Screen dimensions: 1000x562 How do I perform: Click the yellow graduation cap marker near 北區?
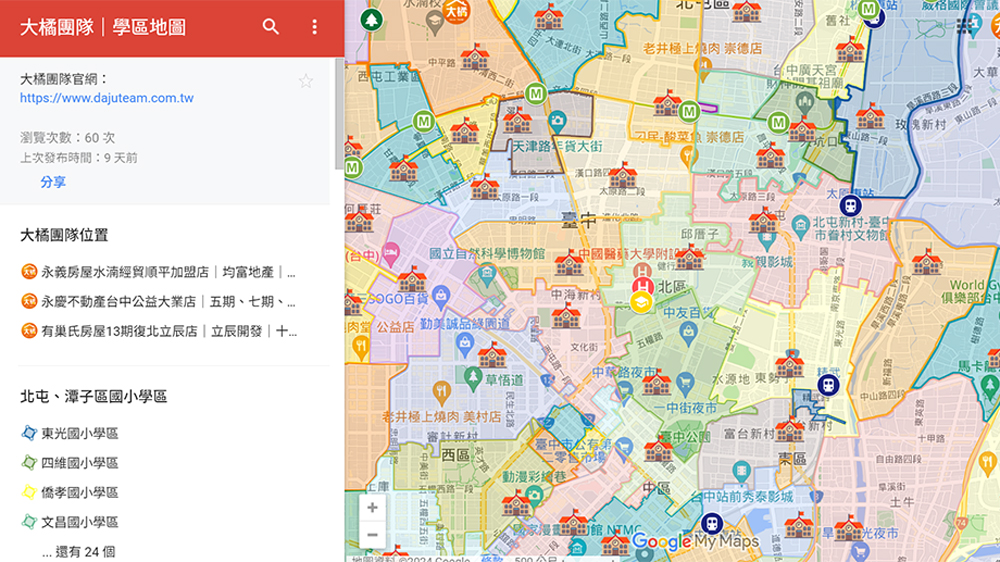pos(641,302)
